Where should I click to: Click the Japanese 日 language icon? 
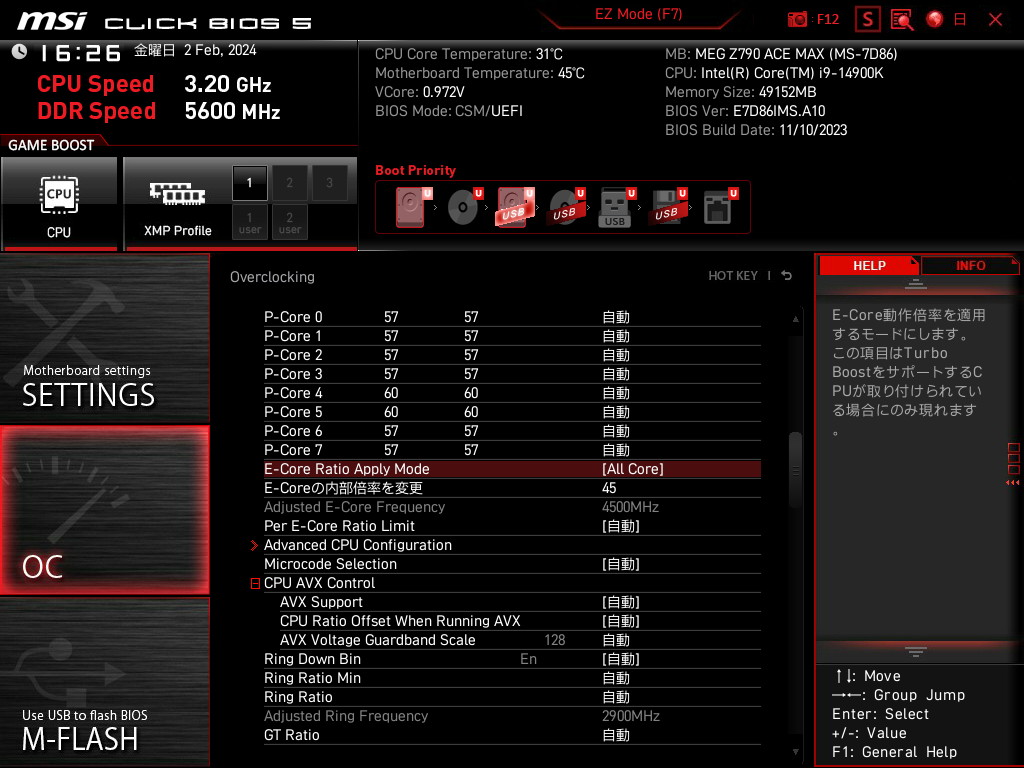(x=960, y=20)
